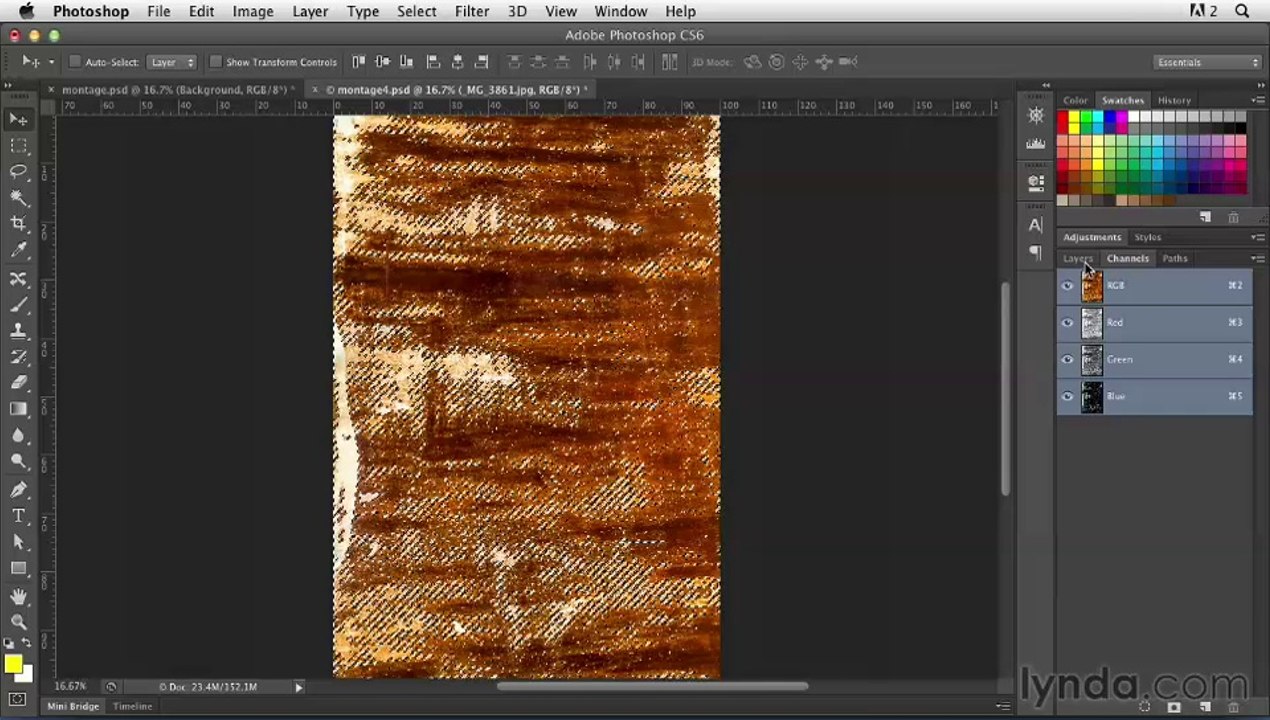1270x720 pixels.
Task: Open the Select menu
Action: pos(416,11)
